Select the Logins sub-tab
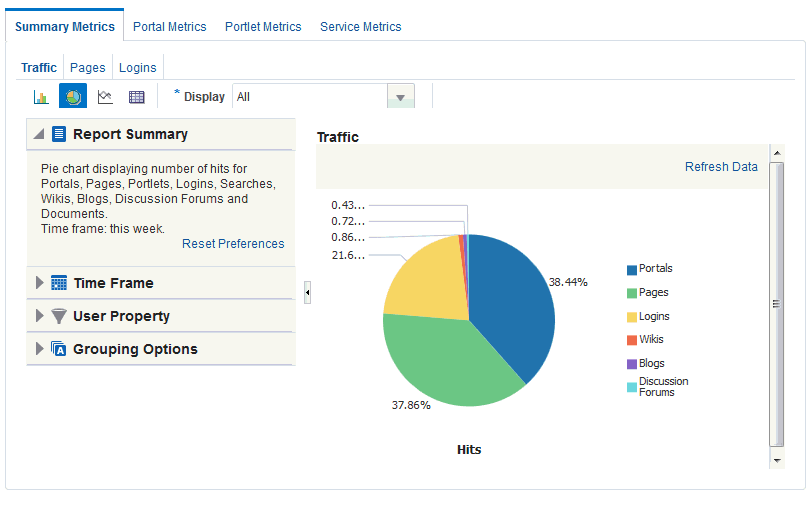This screenshot has height=505, width=812. point(137,68)
